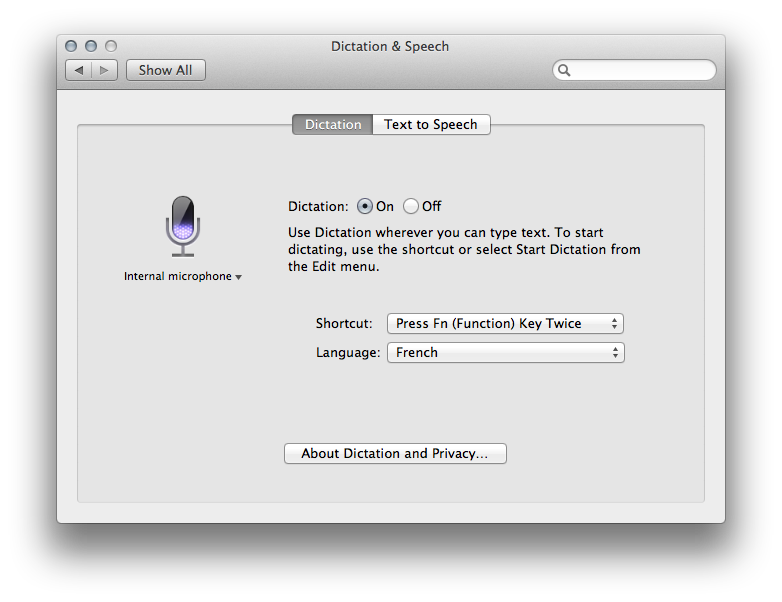The width and height of the screenshot is (782, 602).
Task: Click the magnifying glass in the search box
Action: [x=565, y=71]
